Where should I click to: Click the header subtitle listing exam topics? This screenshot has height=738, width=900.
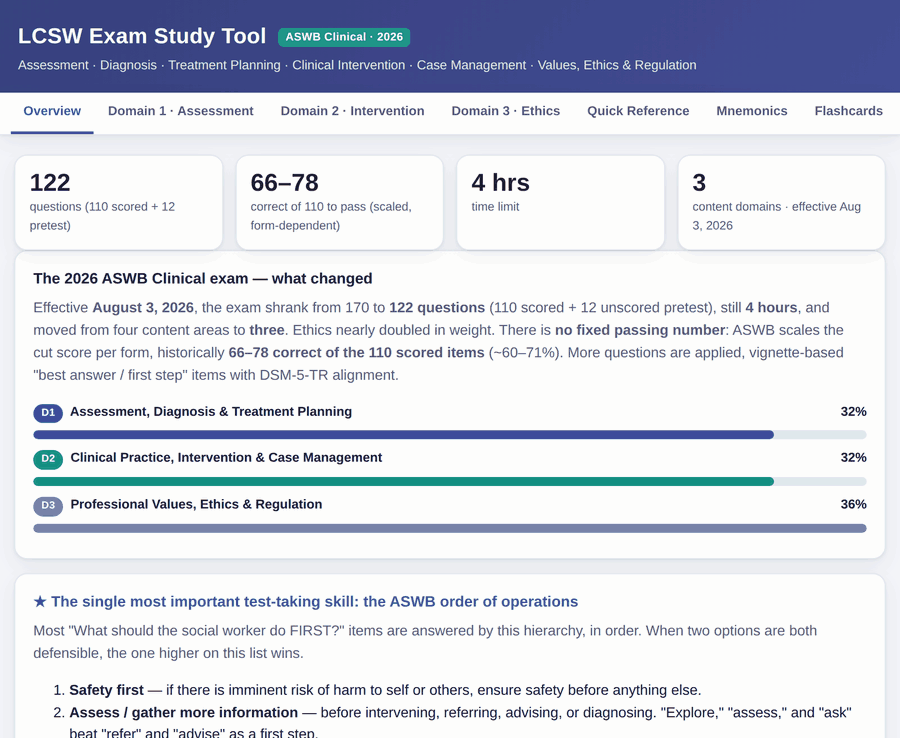tap(357, 65)
